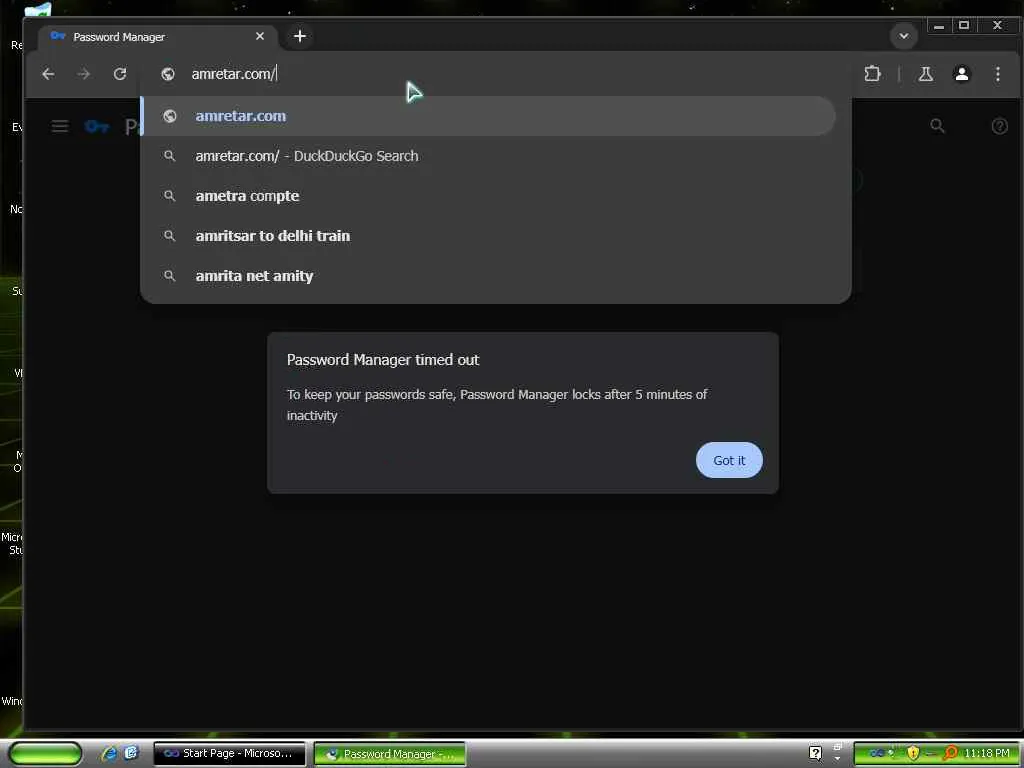Switch to Start Page taskbar window
1024x768 pixels.
click(229, 754)
